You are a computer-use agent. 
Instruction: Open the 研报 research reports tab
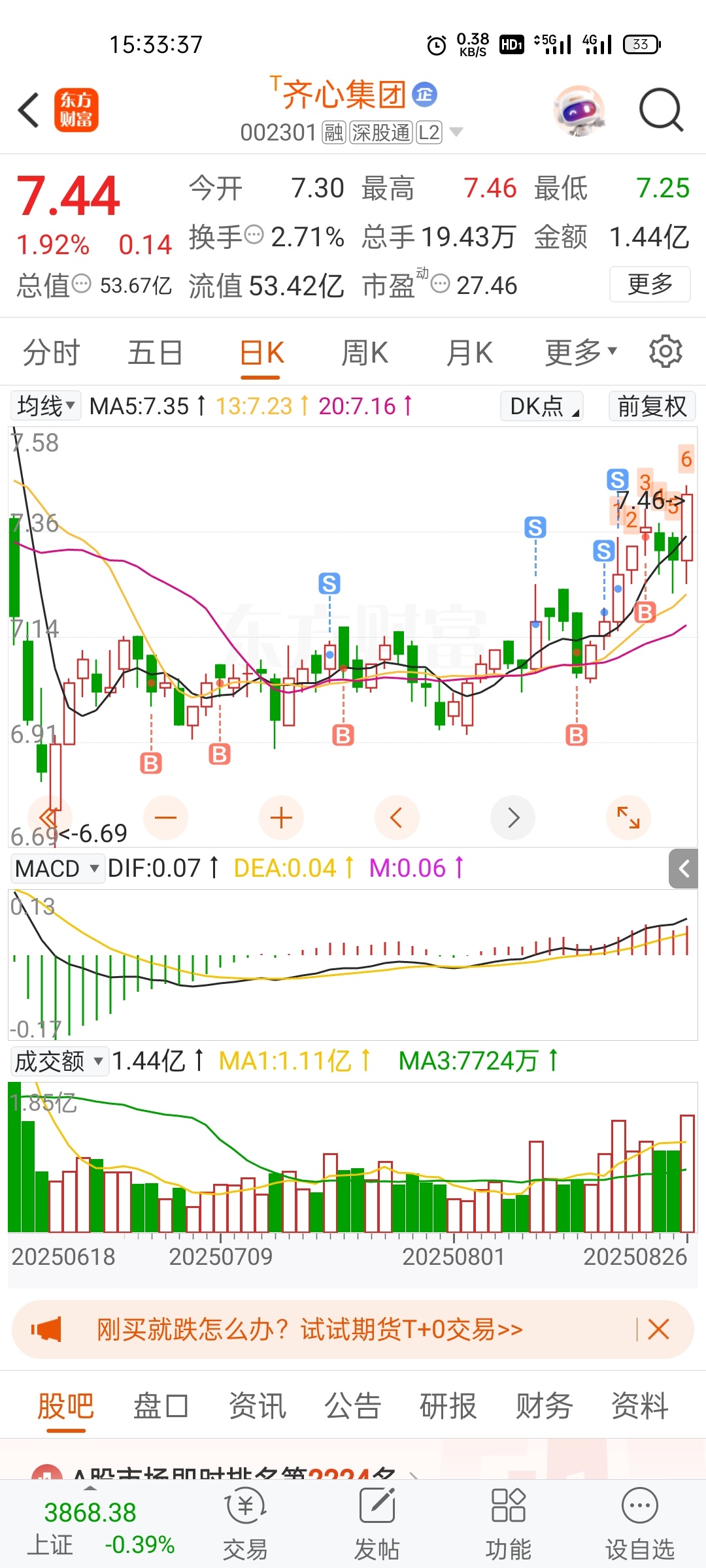[x=448, y=1406]
